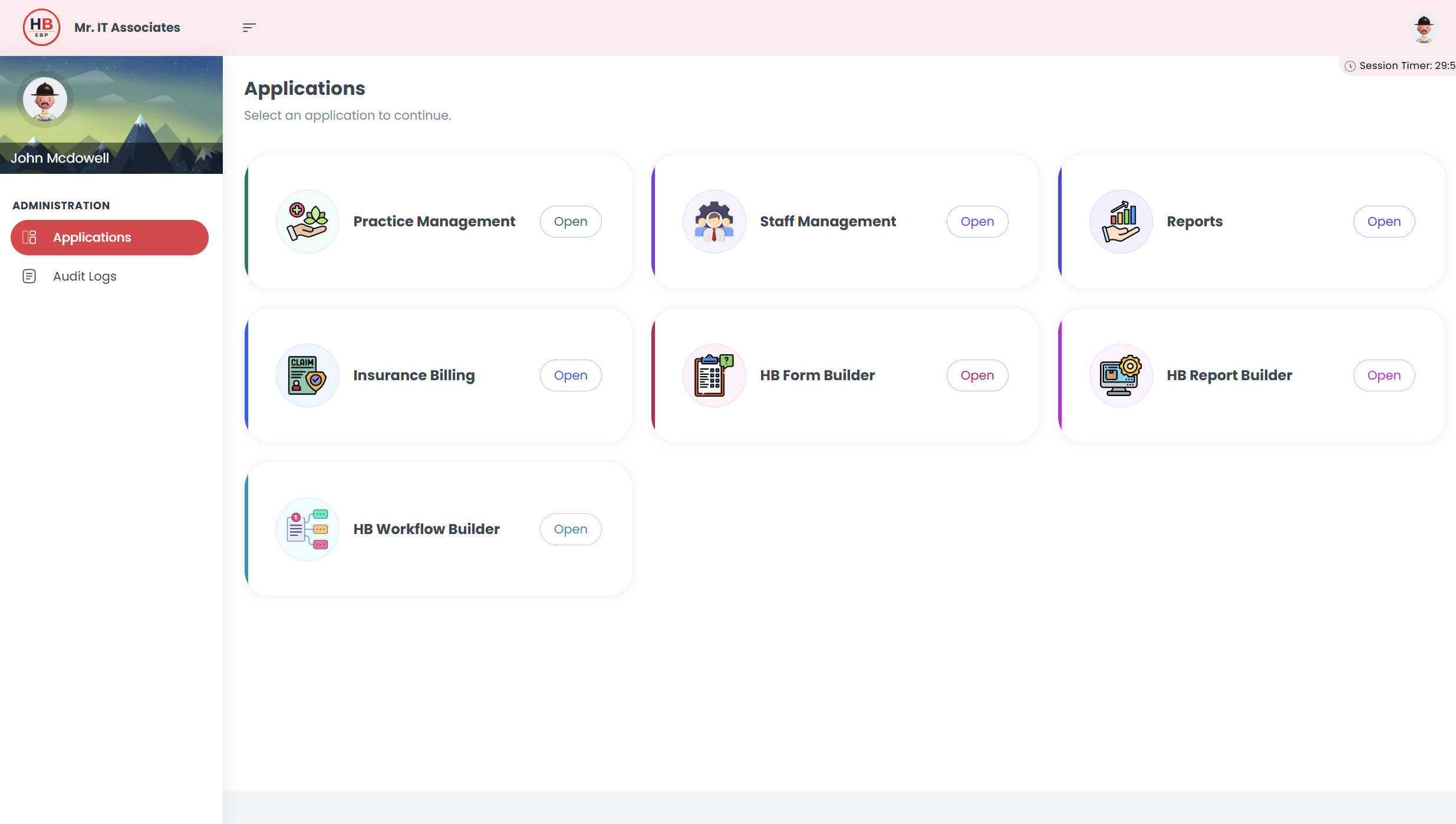
Task: Go to Audit Logs in the sidebar
Action: [x=110, y=276]
